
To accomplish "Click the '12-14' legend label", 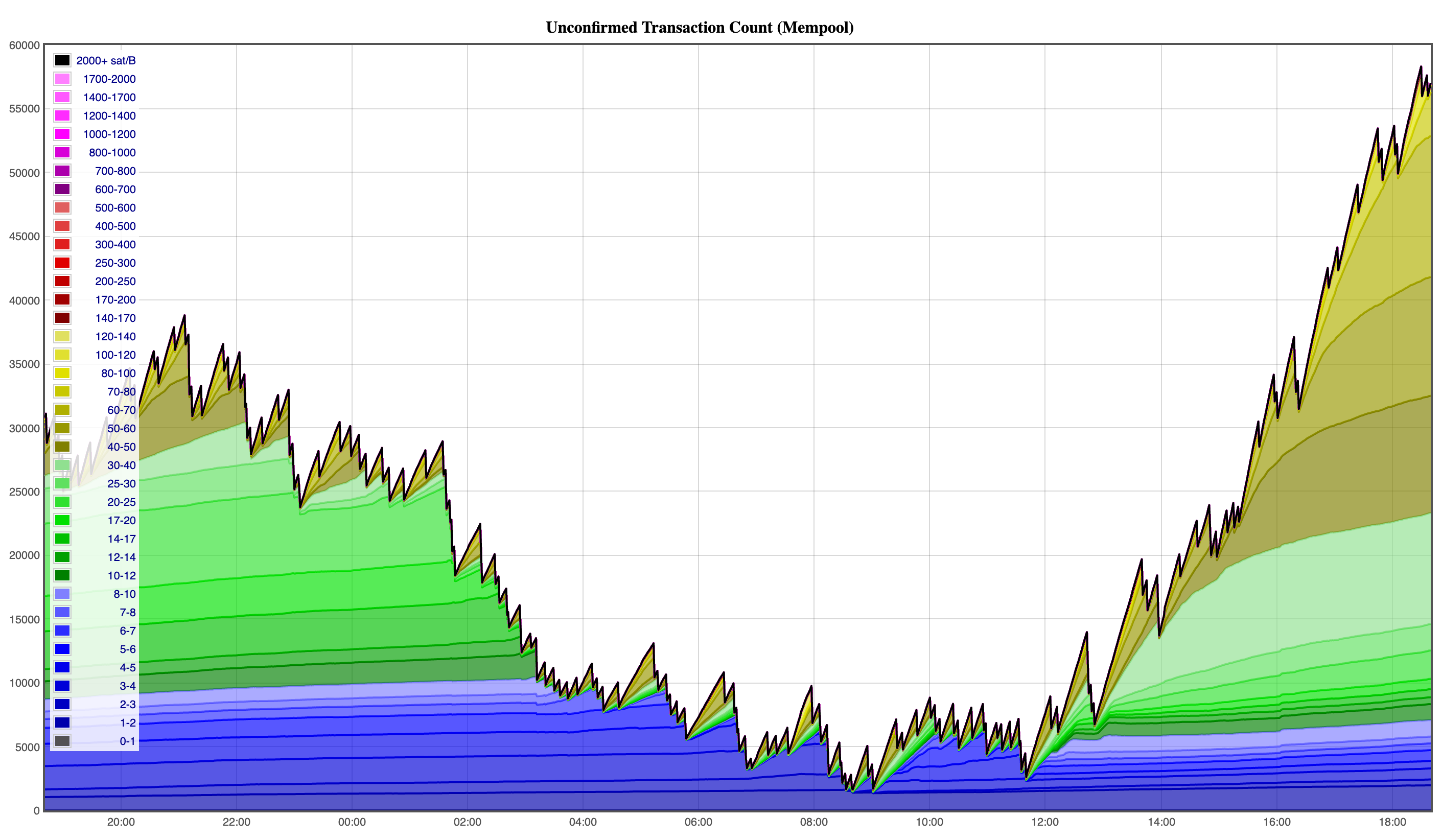I will pyautogui.click(x=121, y=557).
